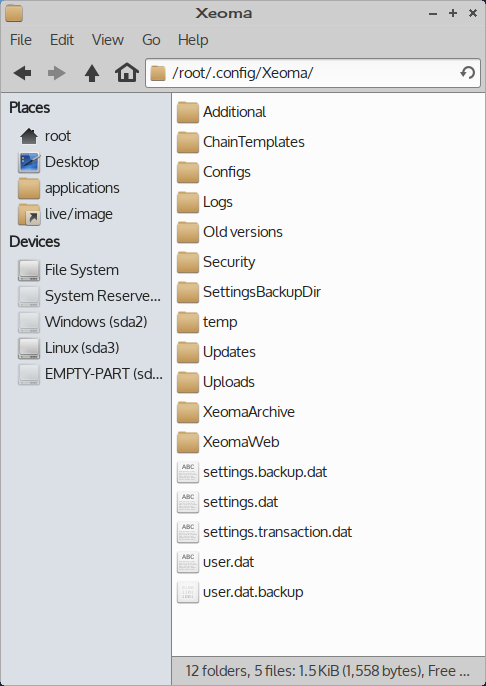Open the File System device icon
Image resolution: width=486 pixels, height=686 pixels.
click(x=29, y=270)
